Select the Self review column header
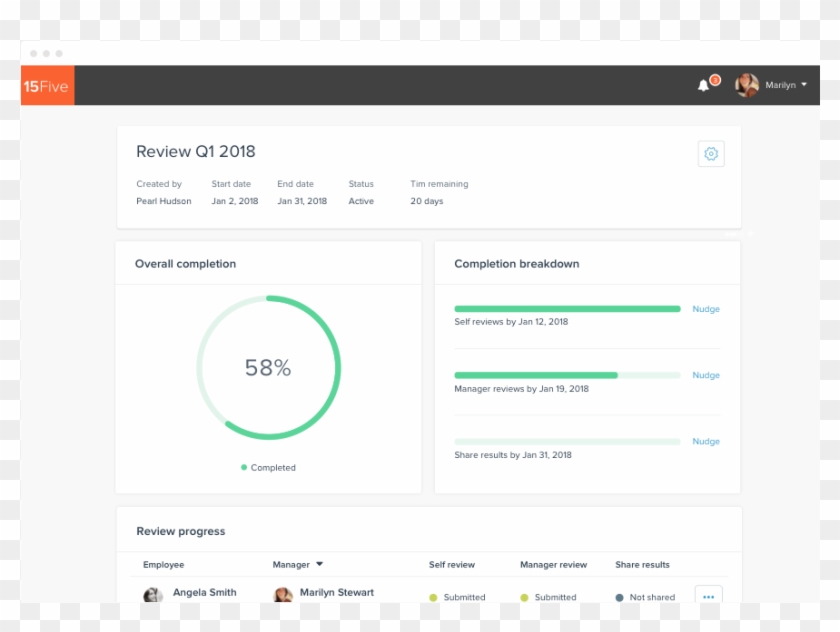 tap(452, 565)
